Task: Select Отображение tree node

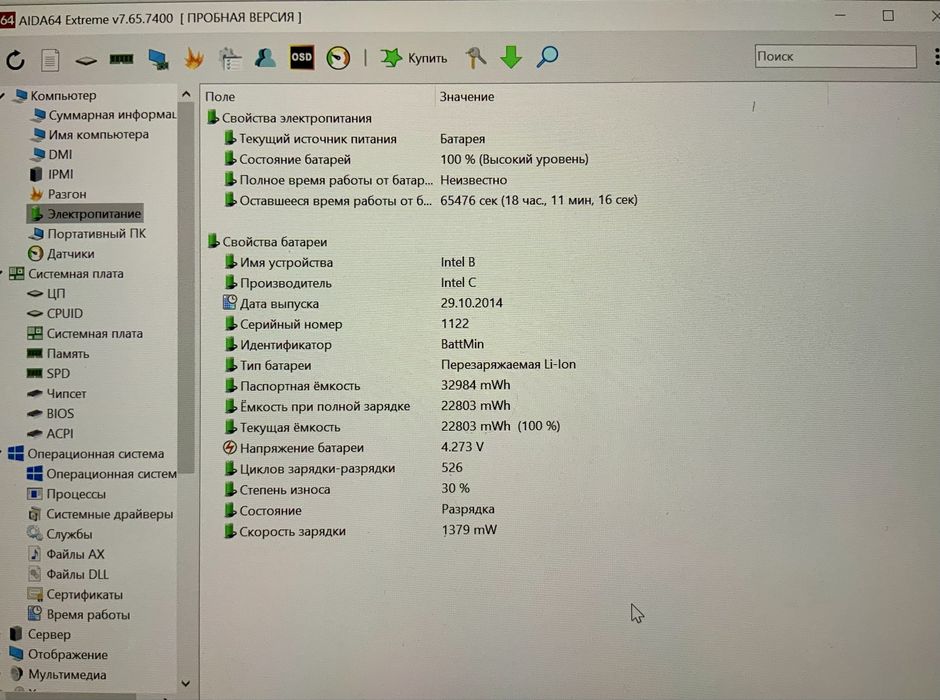Action: pyautogui.click(x=59, y=654)
